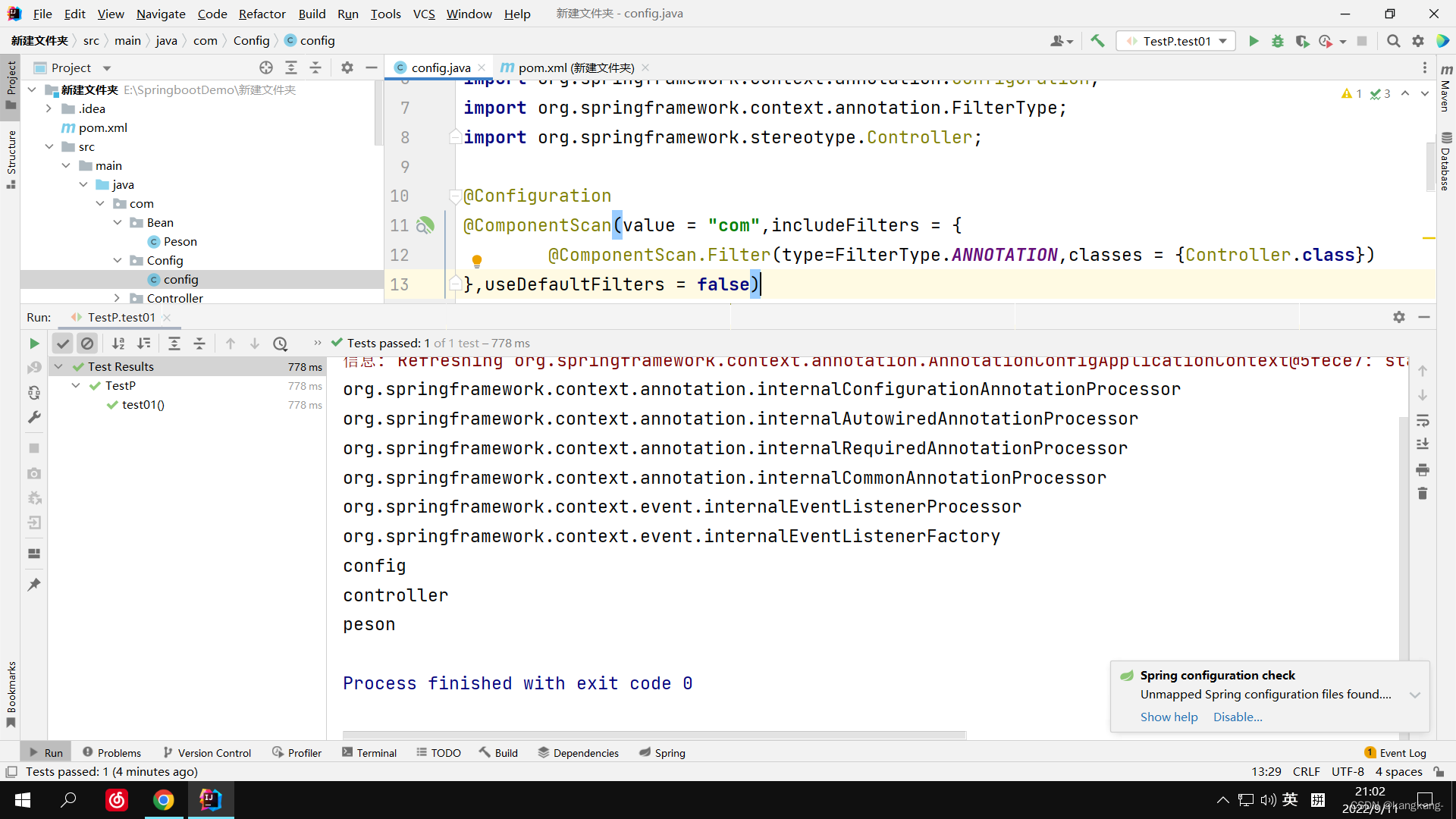Click the console horizontal scrollbar
This screenshot has height=819, width=1456.
click(x=654, y=734)
